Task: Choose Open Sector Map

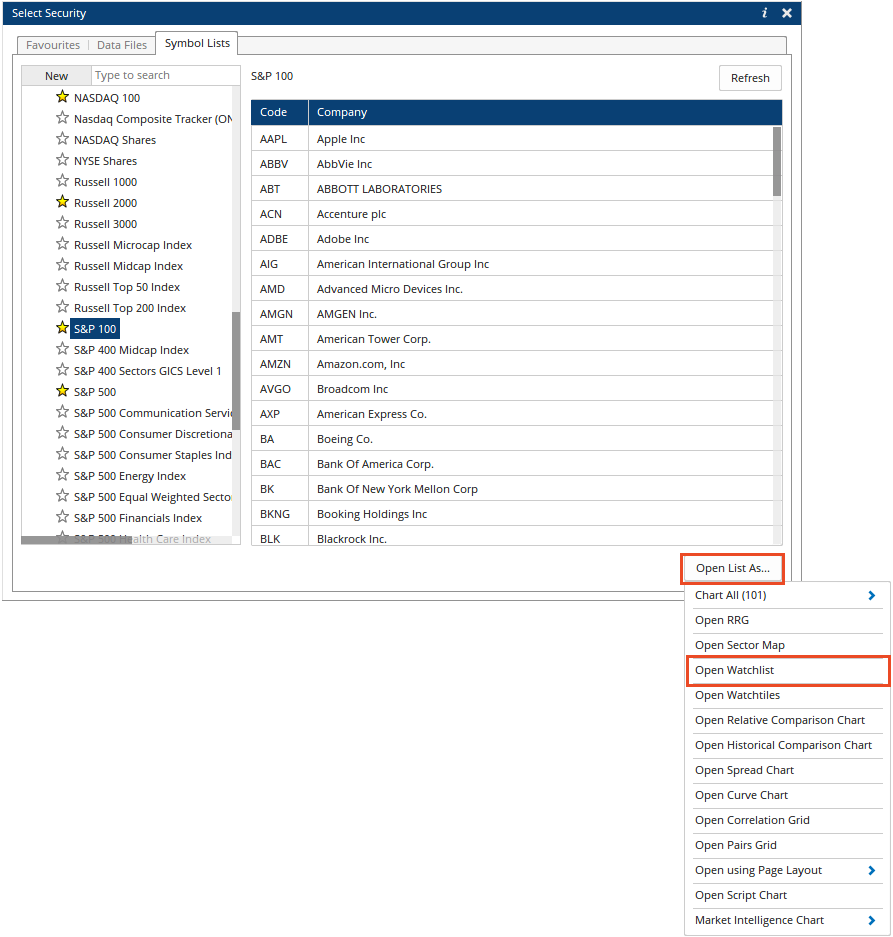Action: (x=788, y=645)
